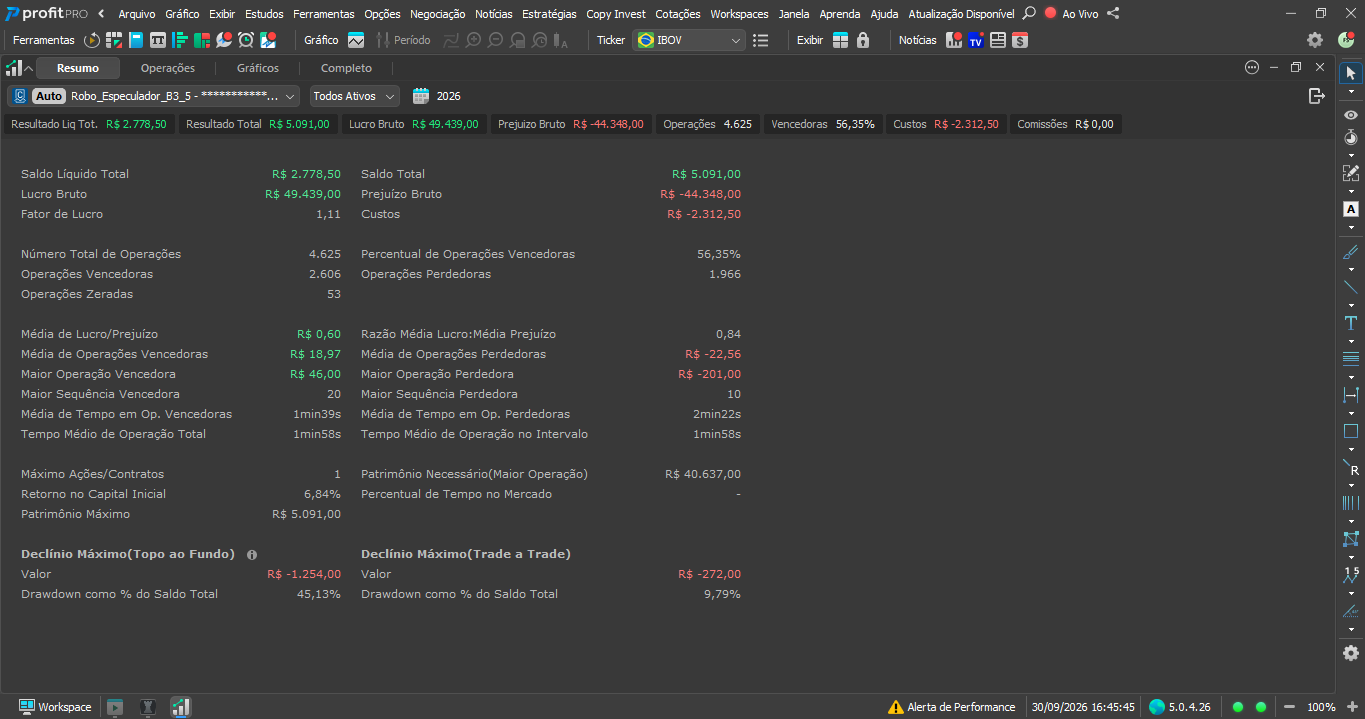This screenshot has height=719, width=1365.
Task: Click the export icon at panel right
Action: coord(1317,96)
